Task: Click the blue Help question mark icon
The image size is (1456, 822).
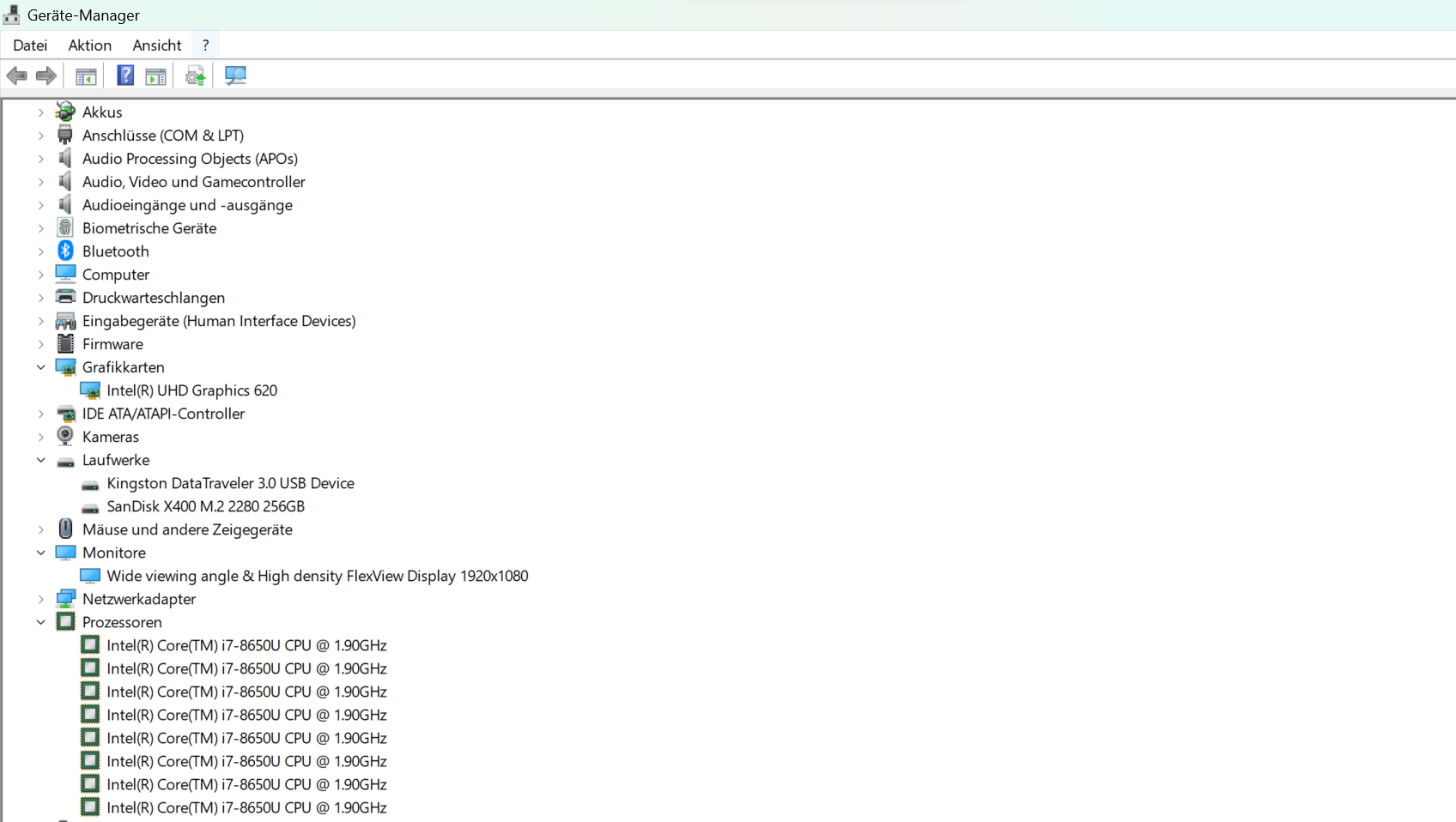Action: coord(125,76)
